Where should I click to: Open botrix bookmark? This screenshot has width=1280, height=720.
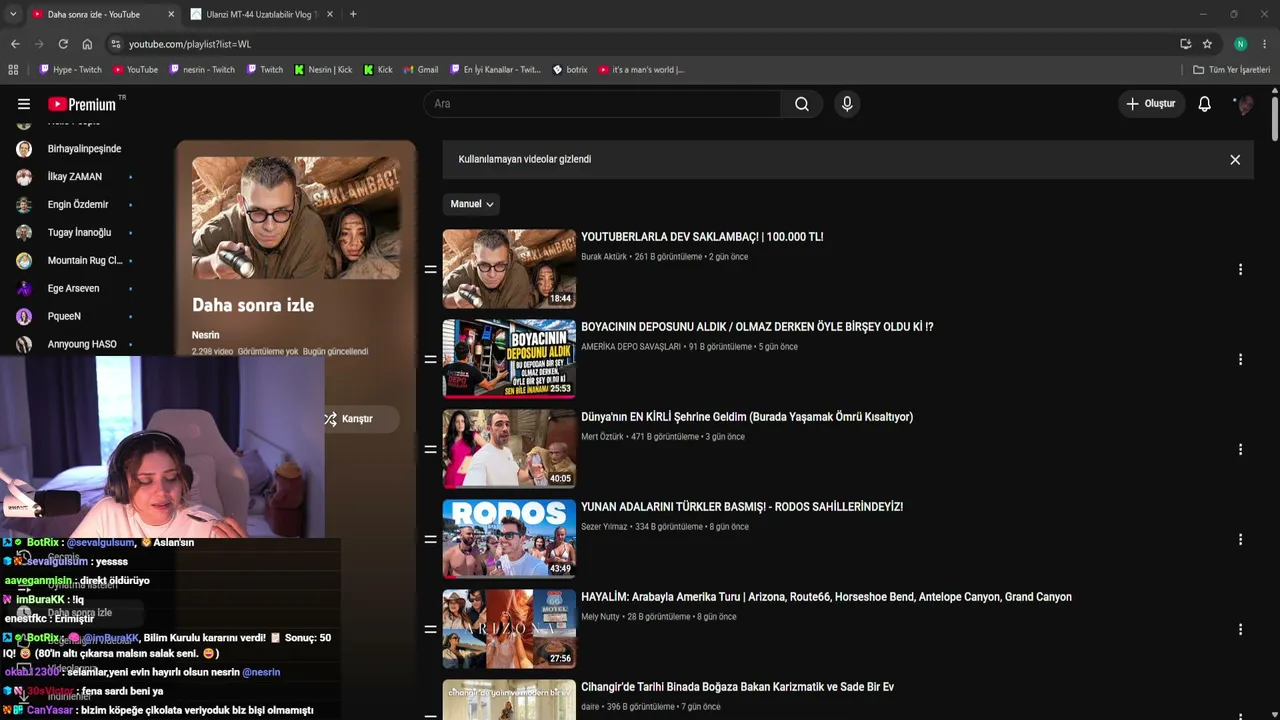tap(570, 70)
